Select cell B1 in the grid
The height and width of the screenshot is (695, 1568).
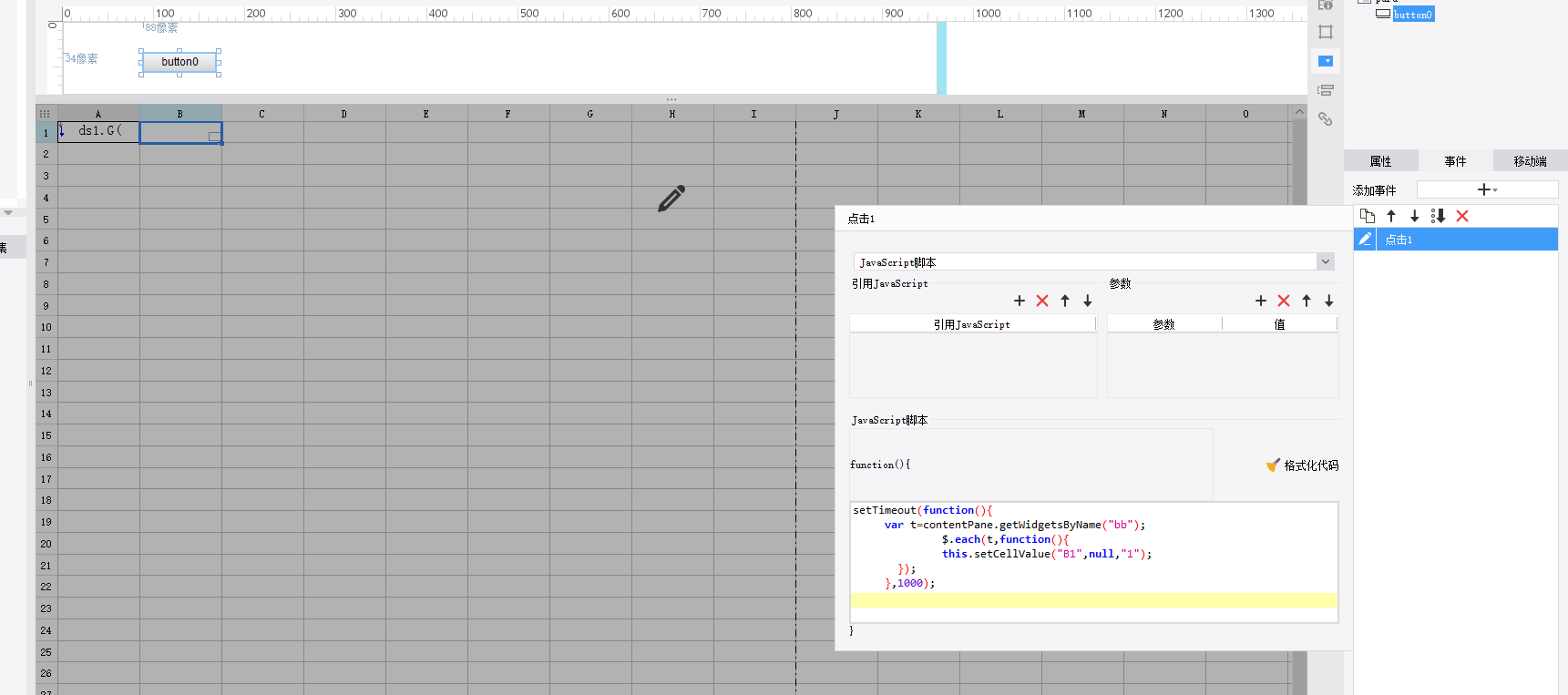(180, 133)
